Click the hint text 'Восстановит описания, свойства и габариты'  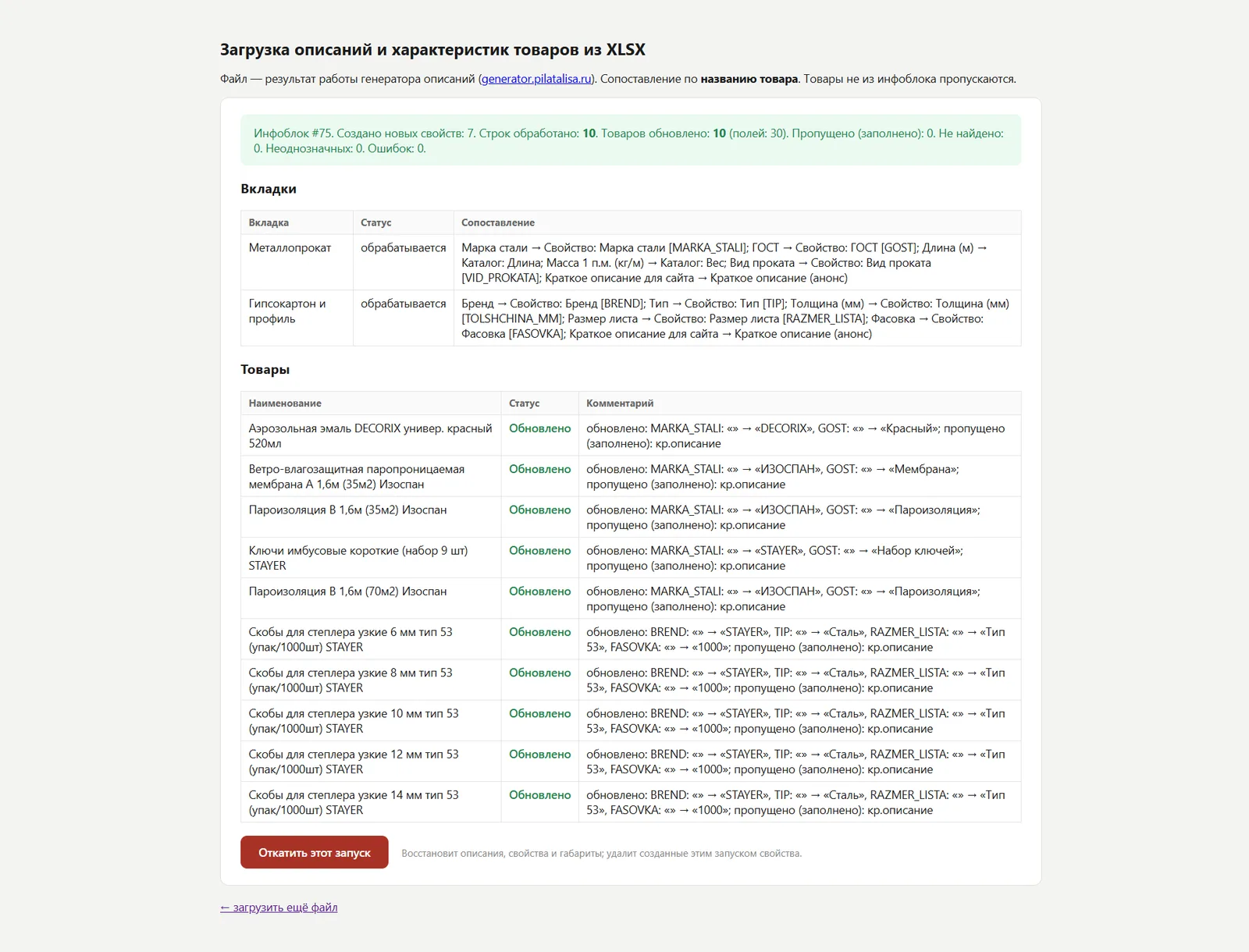pyautogui.click(x=602, y=854)
